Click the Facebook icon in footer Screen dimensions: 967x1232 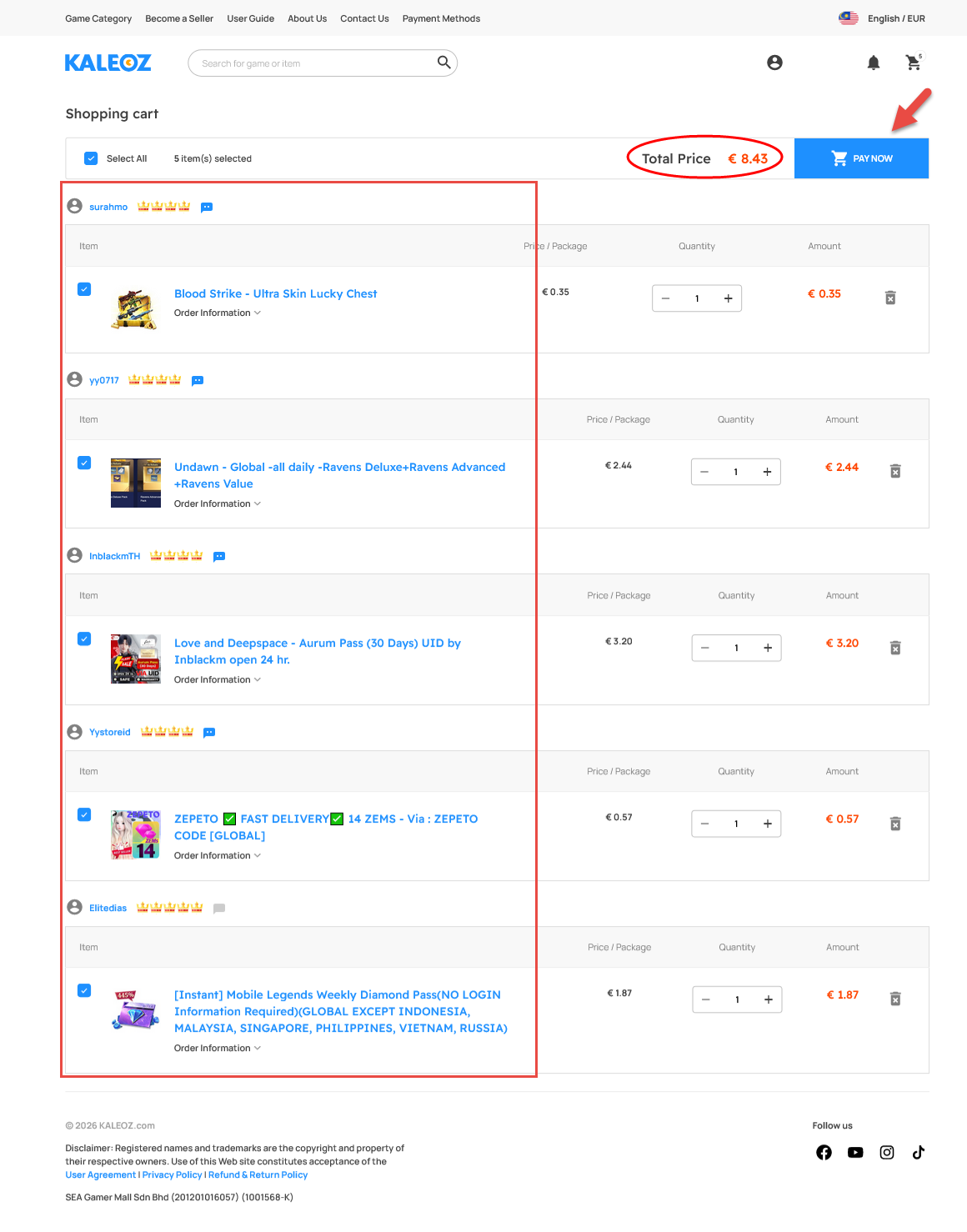[824, 1152]
